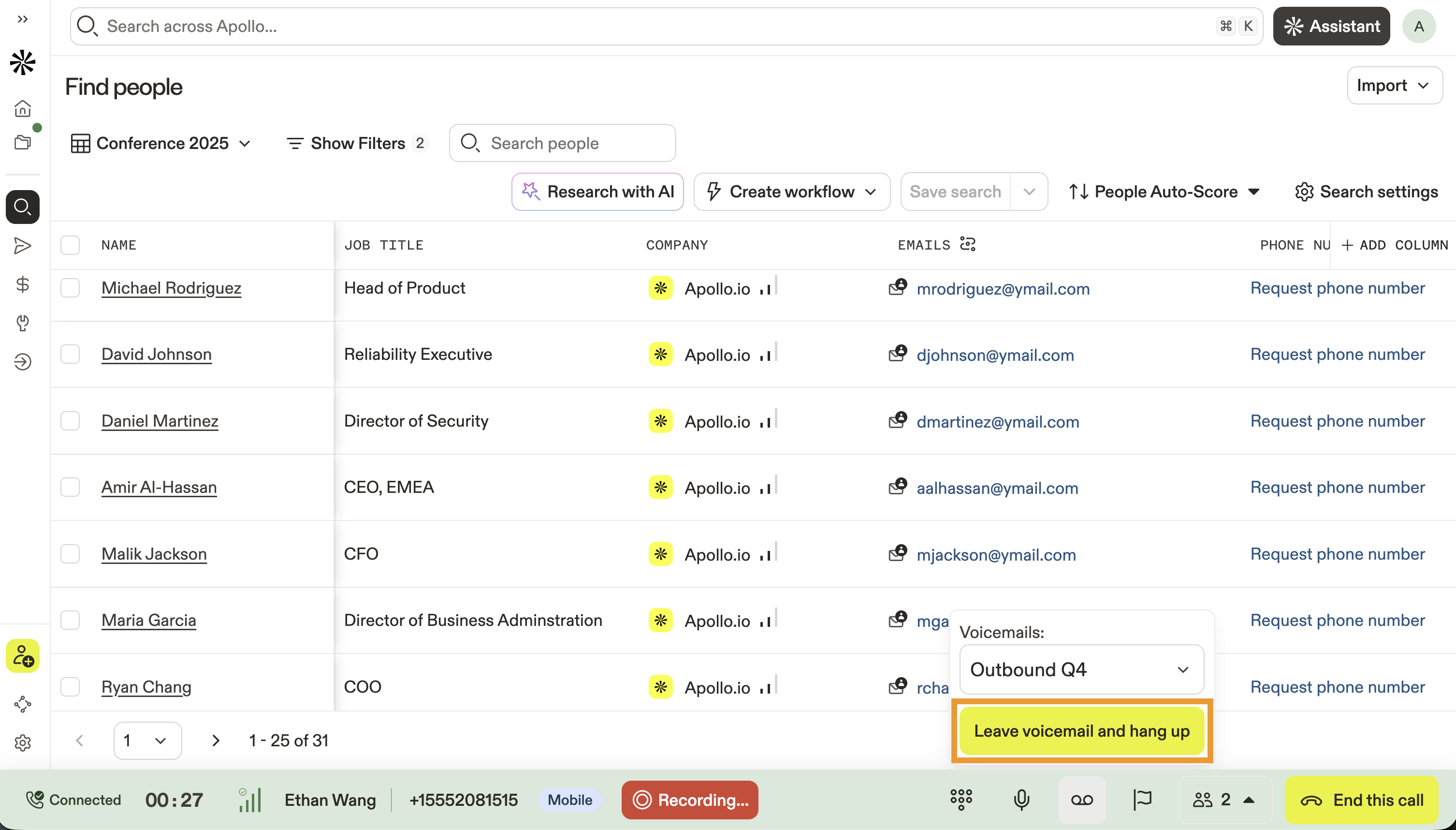Open the Import dropdown
The width and height of the screenshot is (1456, 830).
(x=1393, y=86)
